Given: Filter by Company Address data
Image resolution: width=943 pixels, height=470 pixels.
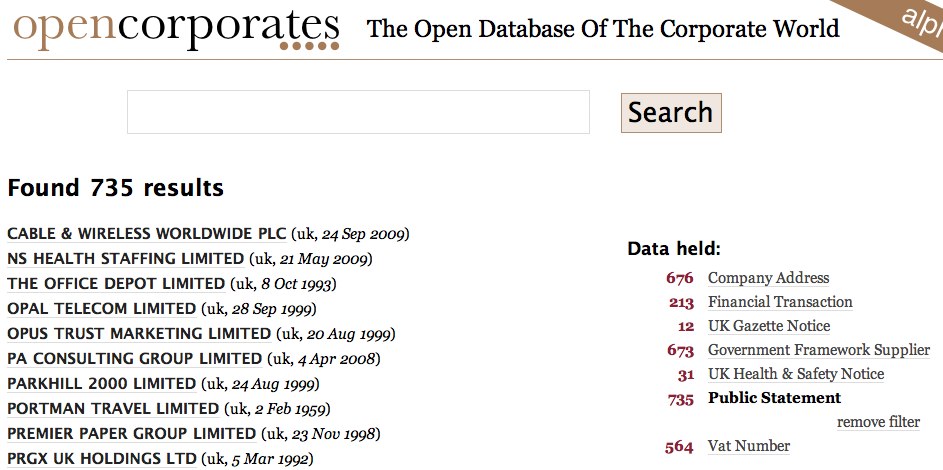Looking at the screenshot, I should point(768,278).
